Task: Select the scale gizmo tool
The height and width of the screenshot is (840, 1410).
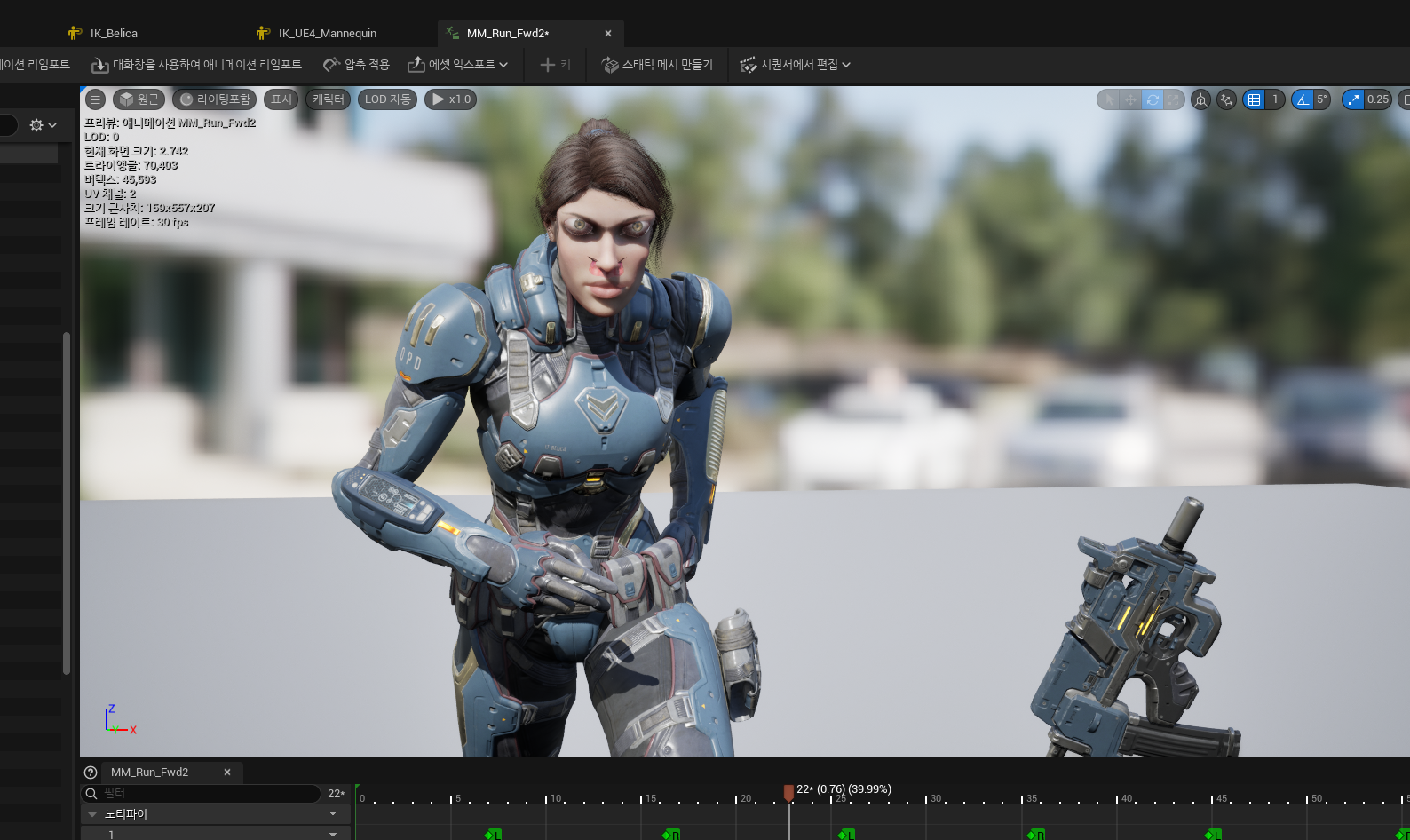Action: click(x=1173, y=99)
